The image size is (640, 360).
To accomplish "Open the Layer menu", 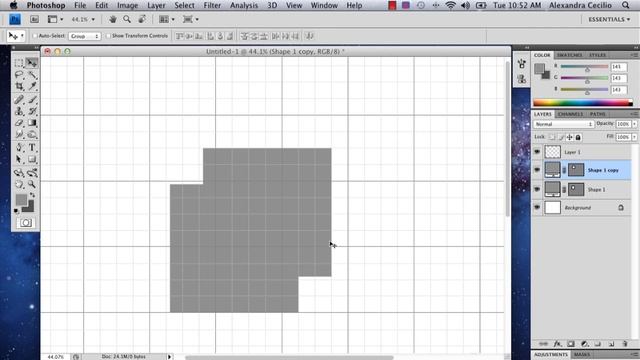I will pos(156,5).
